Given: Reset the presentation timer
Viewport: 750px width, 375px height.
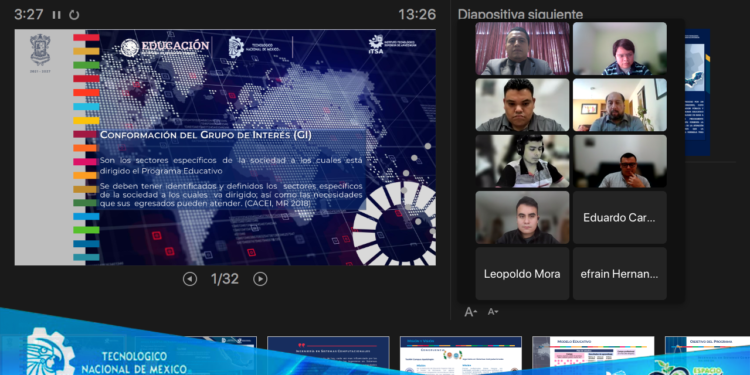Looking at the screenshot, I should pos(74,15).
